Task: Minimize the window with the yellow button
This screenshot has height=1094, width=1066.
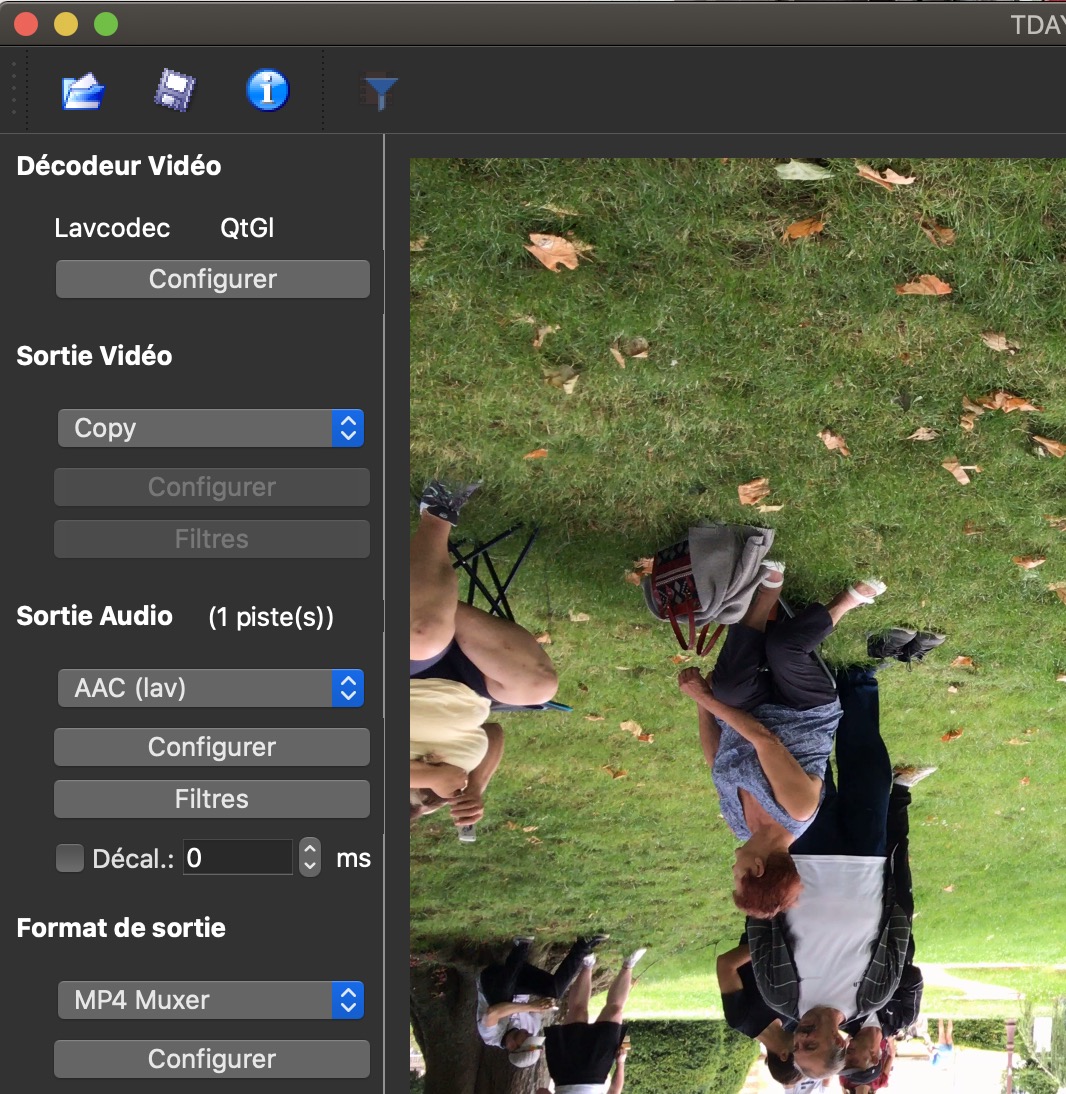Action: pos(66,24)
